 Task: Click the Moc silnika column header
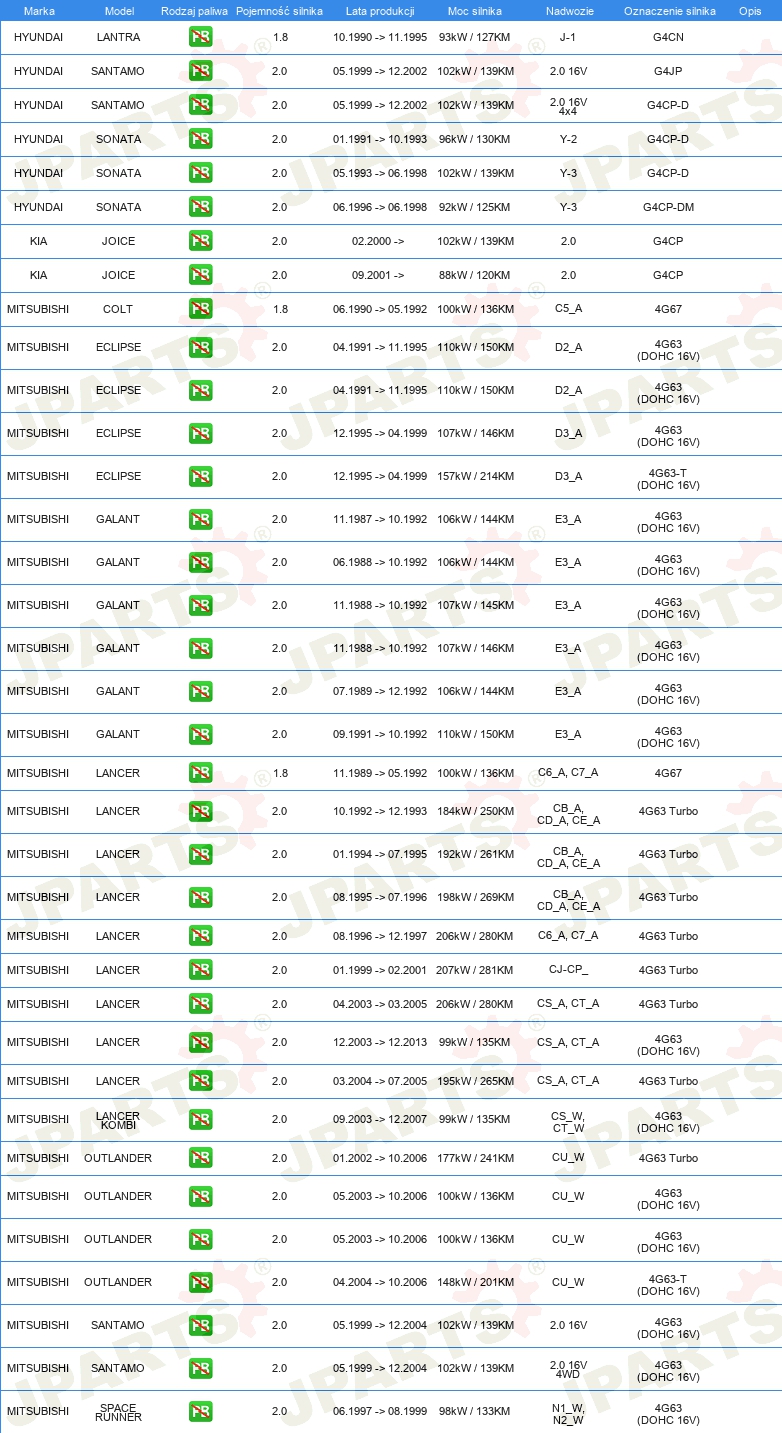coord(475,10)
